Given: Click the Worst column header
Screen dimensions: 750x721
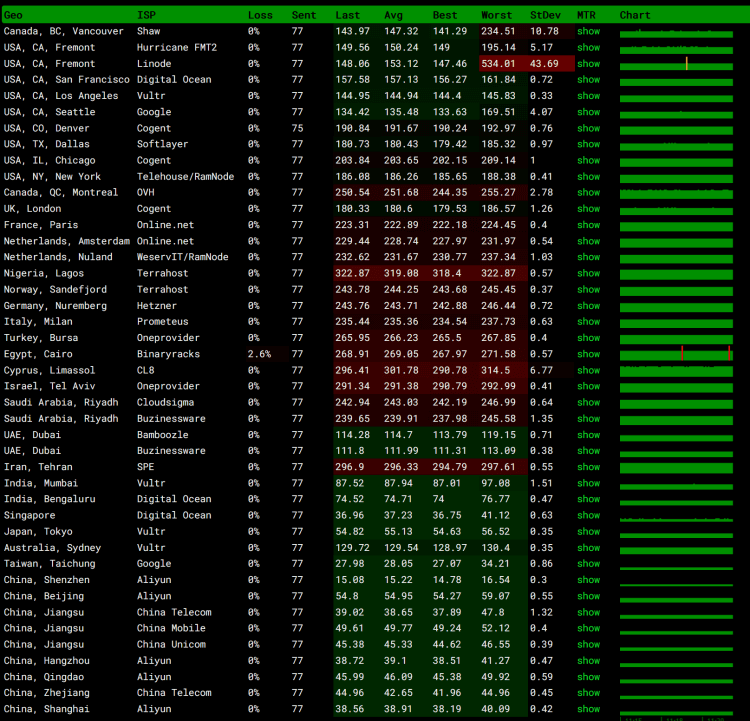Looking at the screenshot, I should coord(496,15).
